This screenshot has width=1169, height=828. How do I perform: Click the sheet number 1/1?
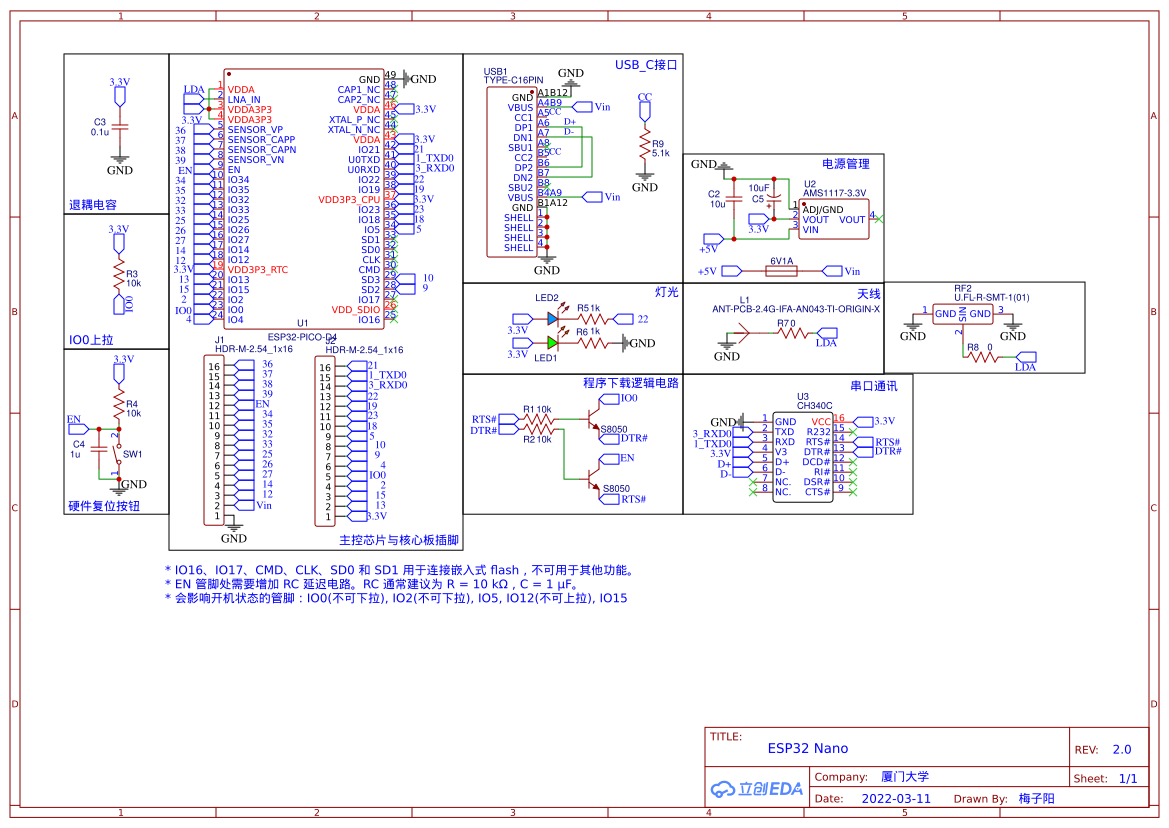click(1128, 779)
